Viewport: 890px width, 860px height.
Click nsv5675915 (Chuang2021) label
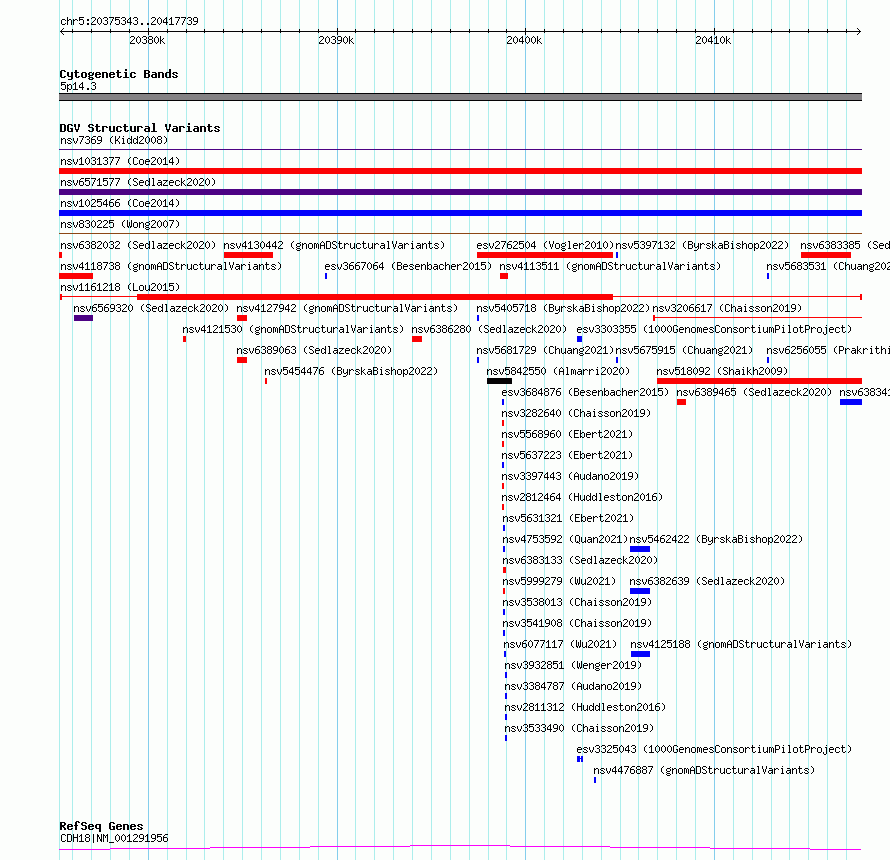pos(685,350)
